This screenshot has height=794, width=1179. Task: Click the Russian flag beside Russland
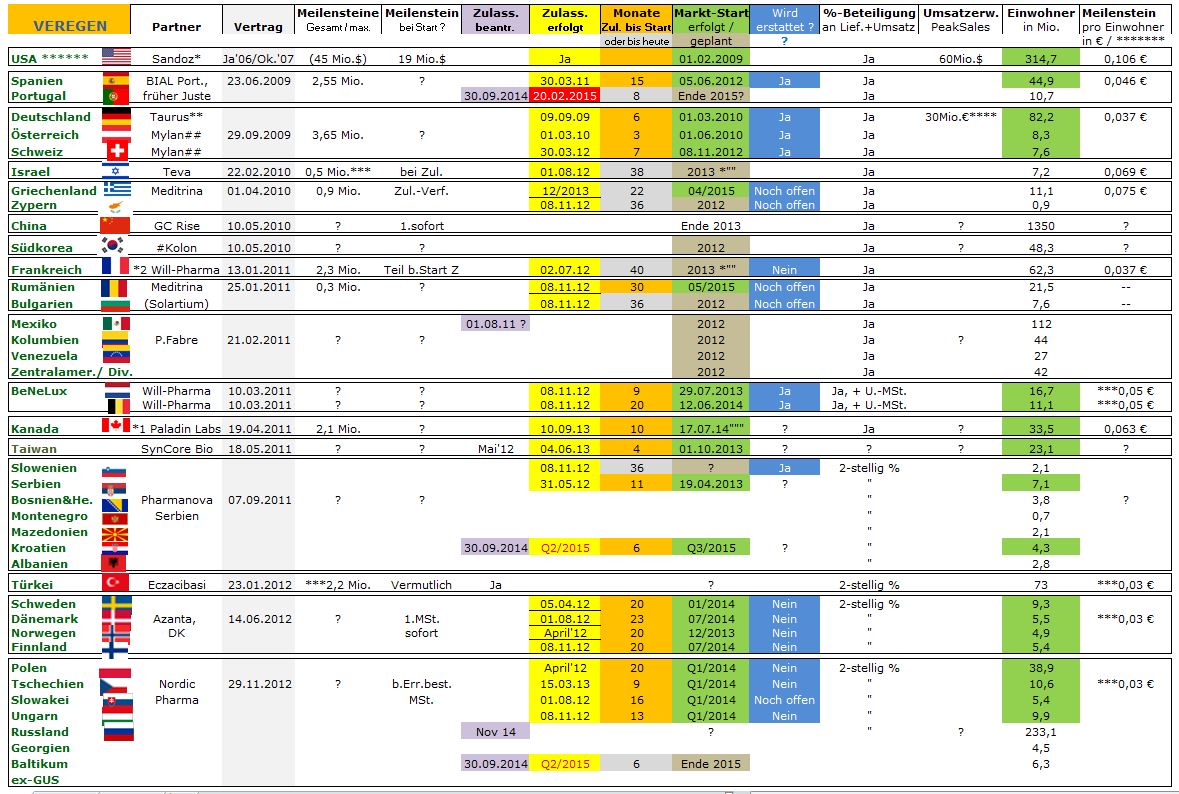[117, 732]
